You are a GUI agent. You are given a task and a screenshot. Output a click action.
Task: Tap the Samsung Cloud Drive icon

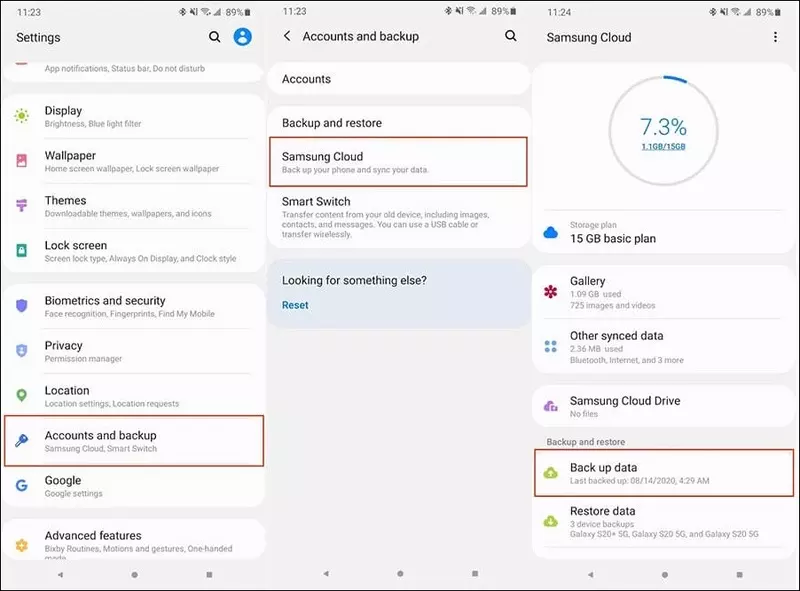(x=551, y=406)
